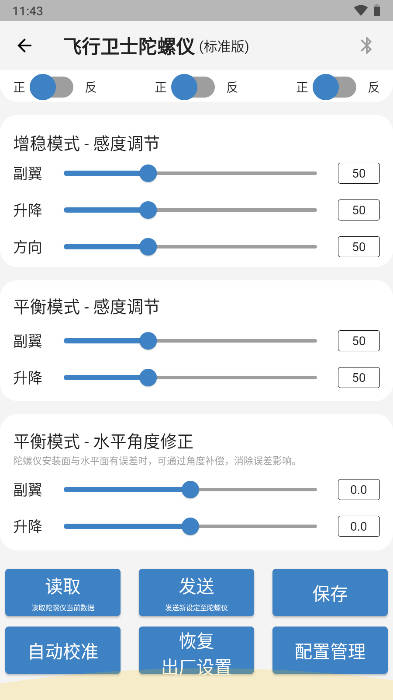393x700 pixels.
Task: Tap the battery status bar icon
Action: click(377, 10)
